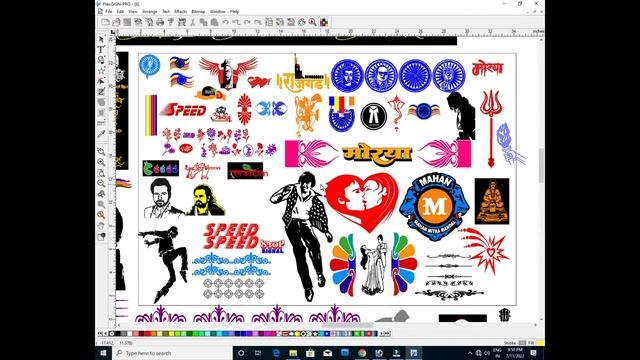This screenshot has width=640, height=360.
Task: Open the Edit menu
Action: click(120, 11)
